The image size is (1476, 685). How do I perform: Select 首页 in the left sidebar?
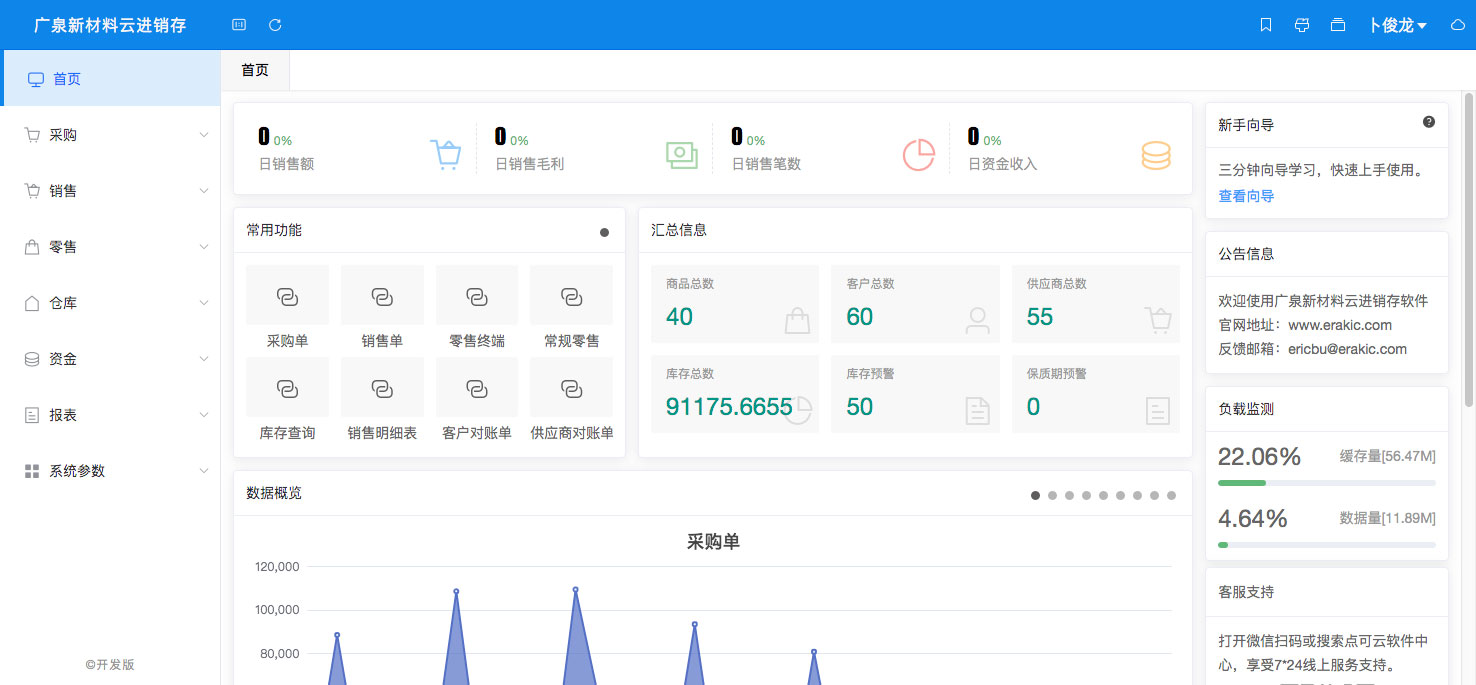coord(110,78)
